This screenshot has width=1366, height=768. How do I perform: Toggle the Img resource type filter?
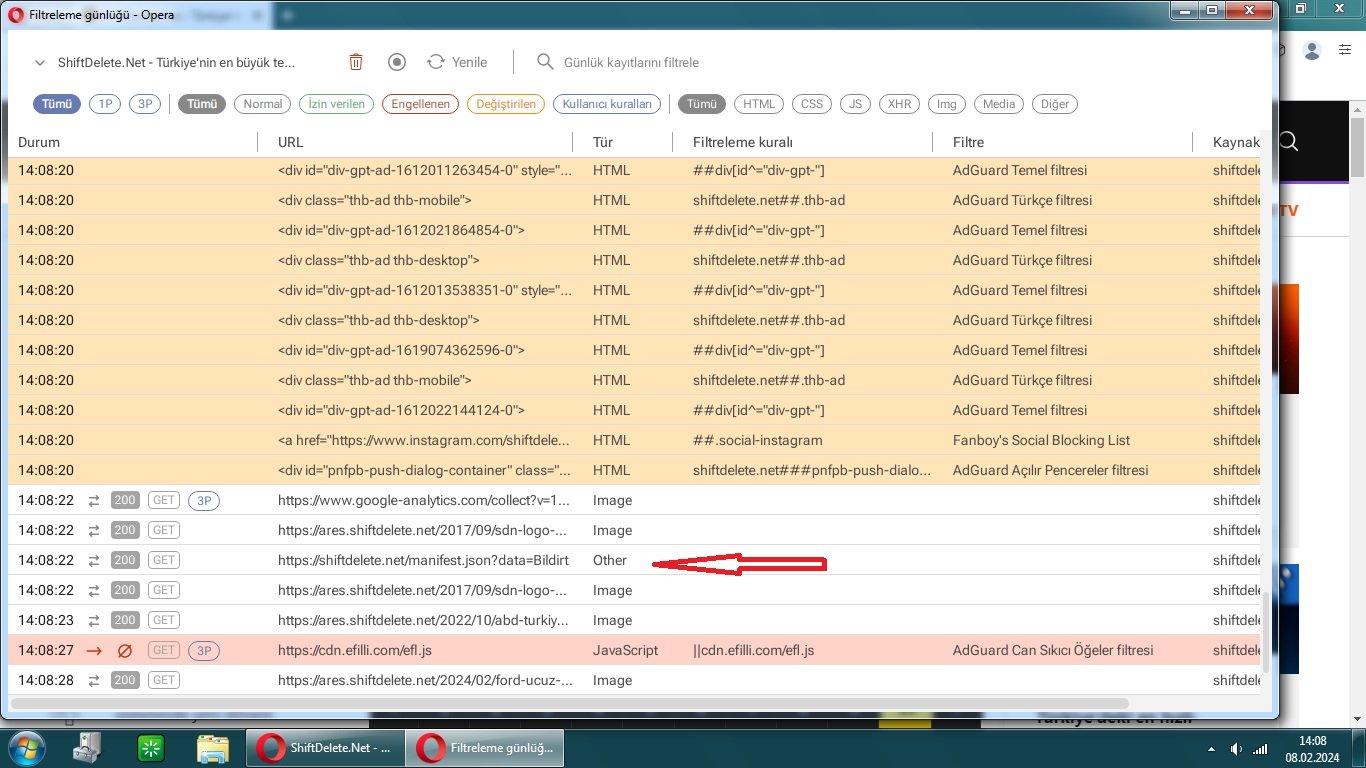pyautogui.click(x=946, y=103)
